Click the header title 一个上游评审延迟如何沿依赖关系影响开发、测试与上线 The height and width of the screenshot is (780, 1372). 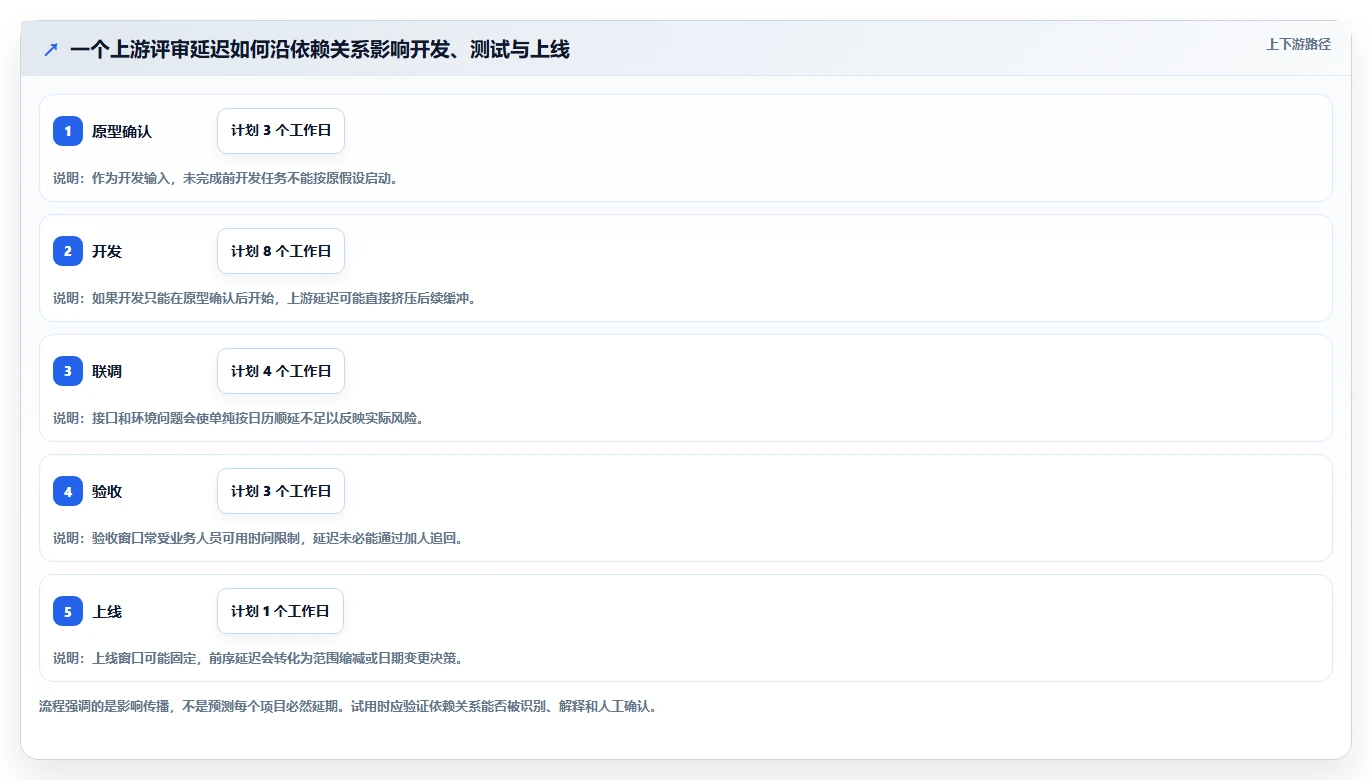click(x=320, y=49)
